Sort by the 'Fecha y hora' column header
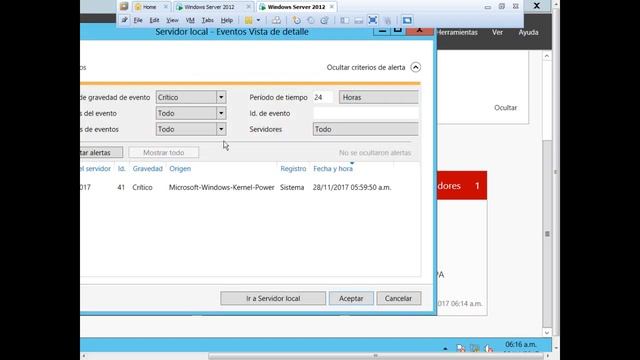The height and width of the screenshot is (360, 640). point(333,169)
